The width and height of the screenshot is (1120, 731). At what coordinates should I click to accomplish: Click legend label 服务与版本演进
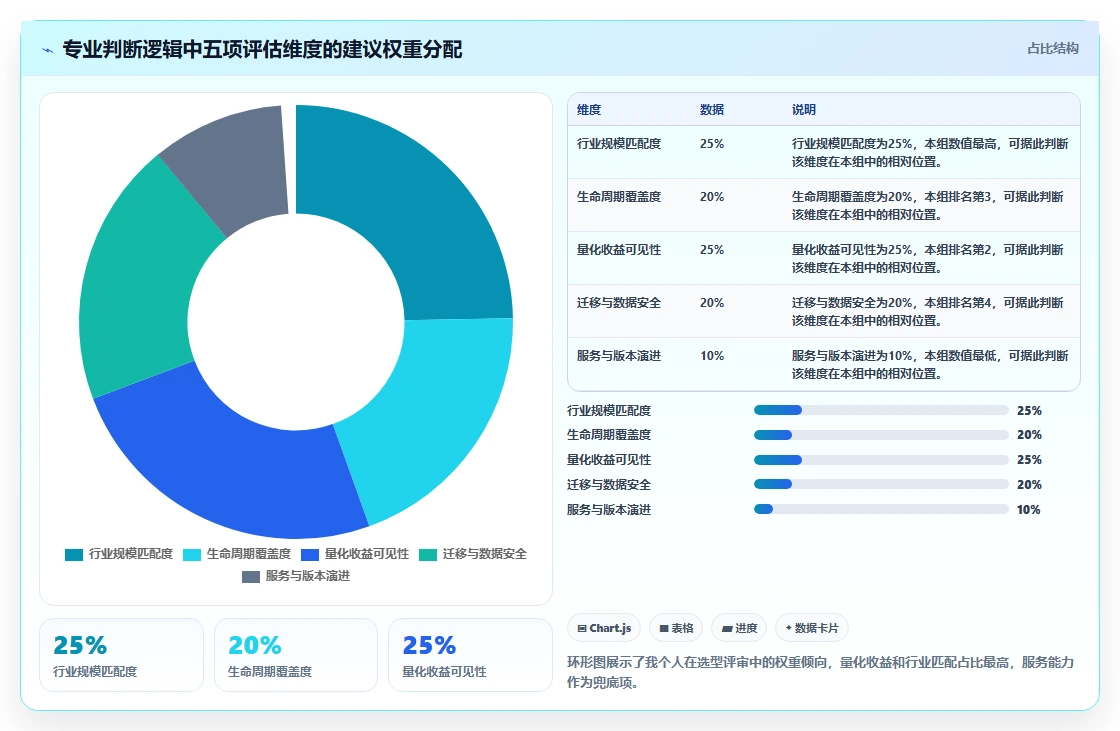coord(307,576)
